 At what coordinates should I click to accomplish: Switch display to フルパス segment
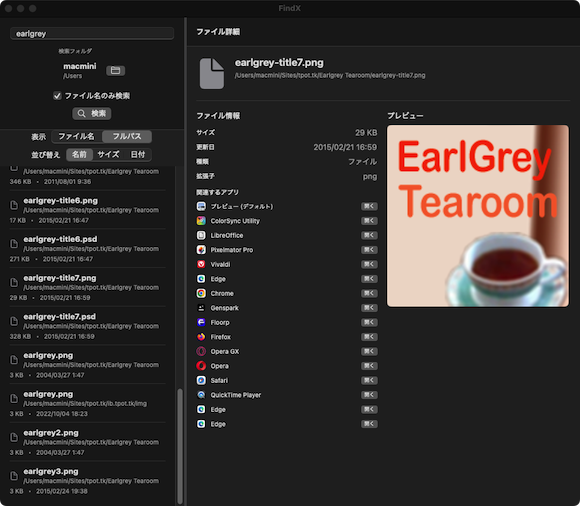127,136
